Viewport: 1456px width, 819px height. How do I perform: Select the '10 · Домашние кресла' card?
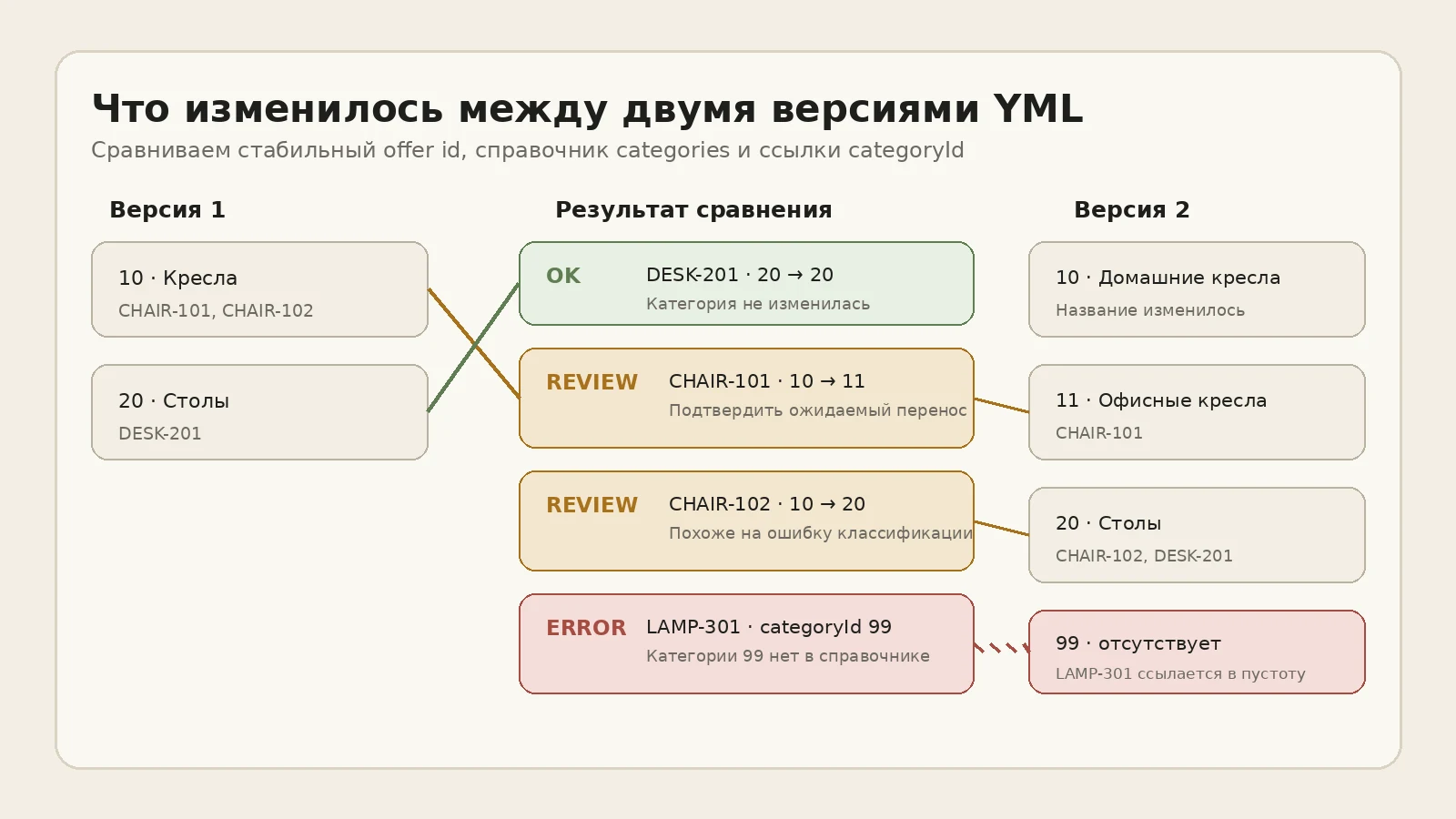(1197, 289)
